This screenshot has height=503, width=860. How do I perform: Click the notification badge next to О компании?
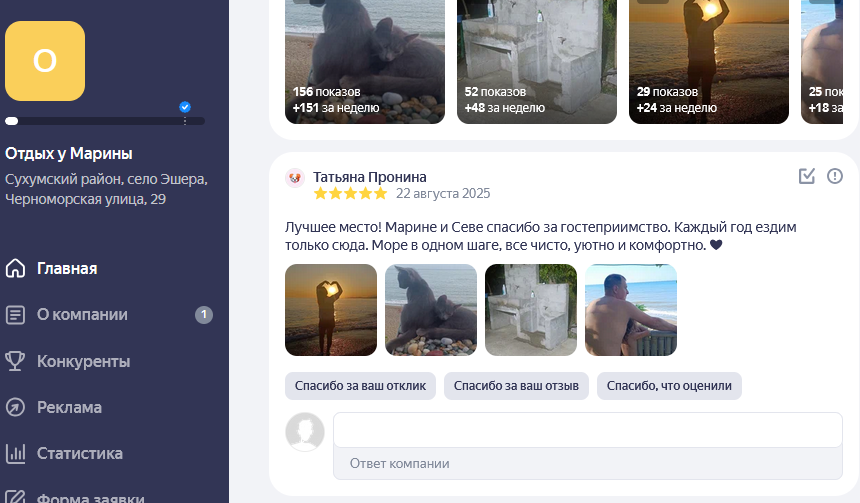click(x=204, y=315)
